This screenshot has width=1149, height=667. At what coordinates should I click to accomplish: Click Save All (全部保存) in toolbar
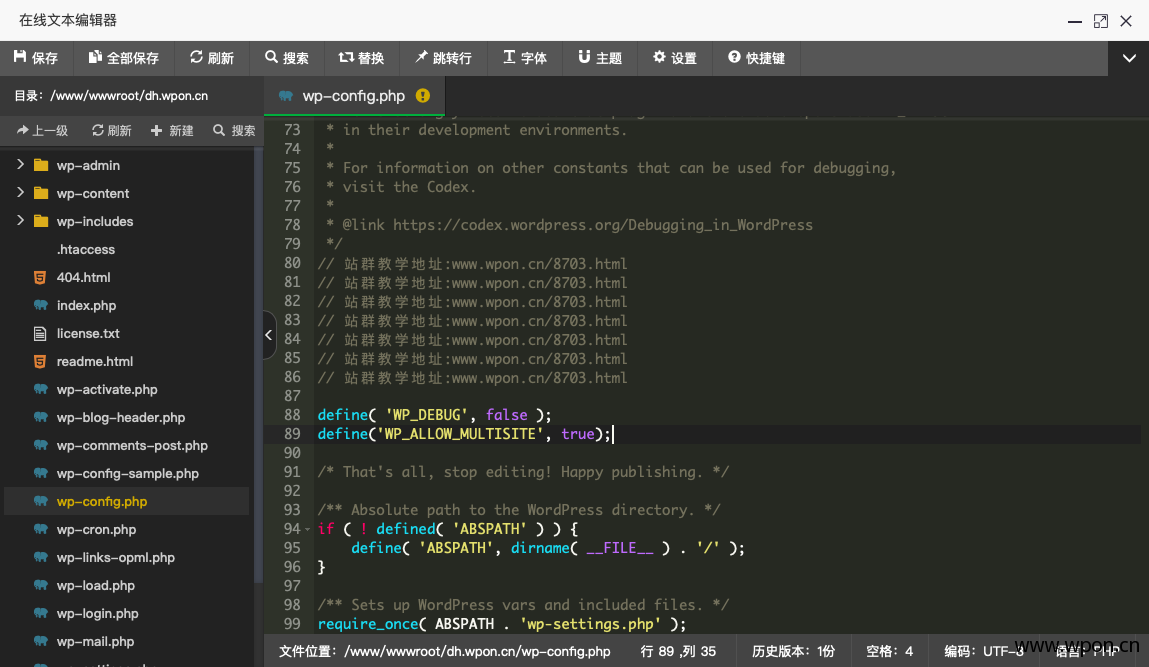[x=124, y=58]
